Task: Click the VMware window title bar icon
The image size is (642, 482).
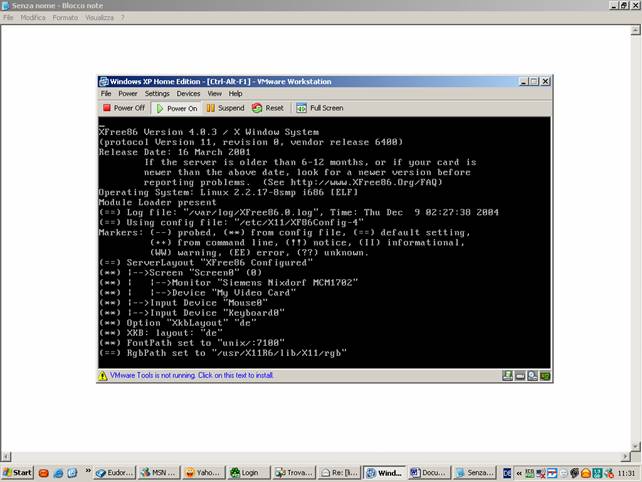Action: pyautogui.click(x=104, y=81)
